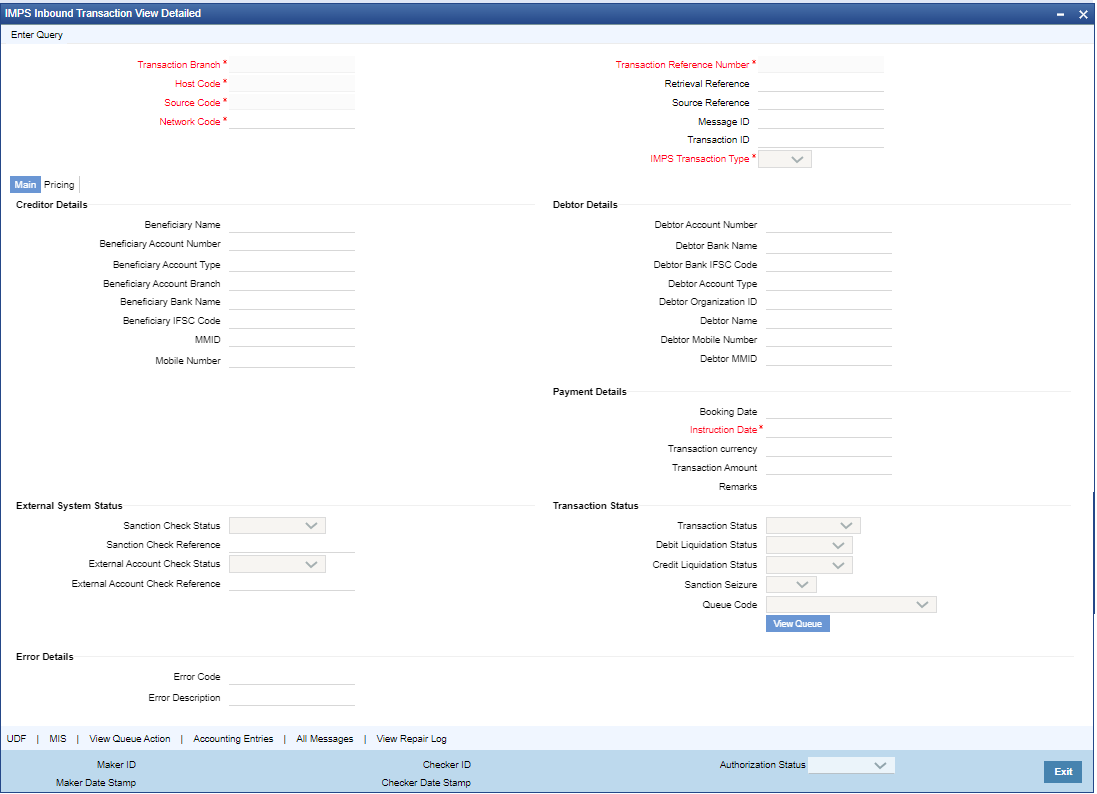Image resolution: width=1097 pixels, height=794 pixels.
Task: Click the Beneficiary IFSC Code field
Action: (292, 320)
